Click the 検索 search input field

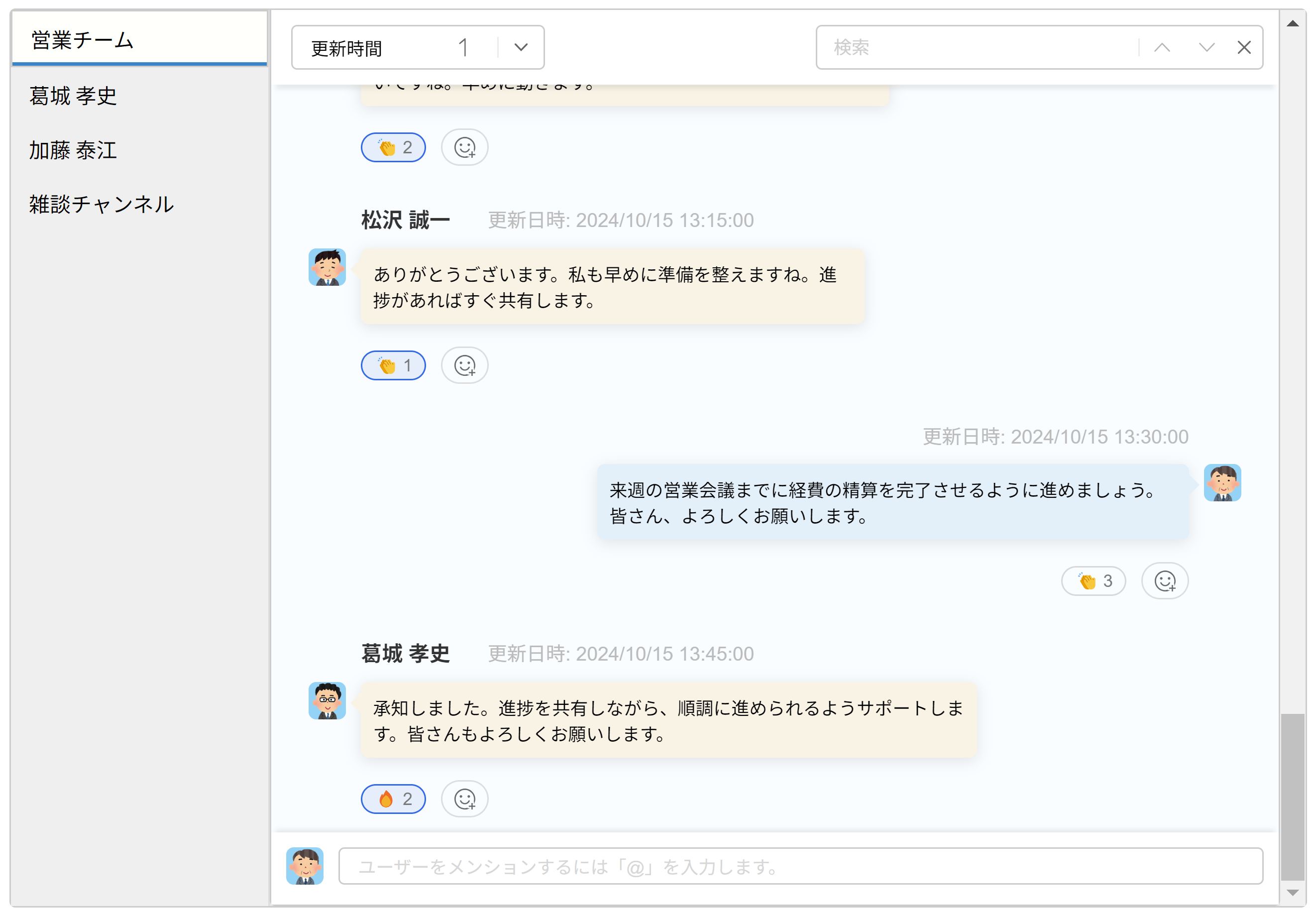coord(975,48)
